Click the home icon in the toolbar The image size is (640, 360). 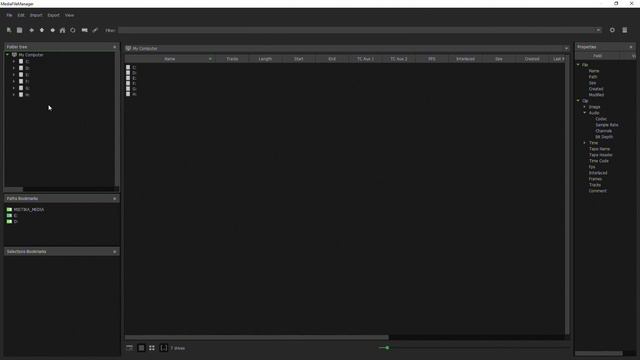pos(62,30)
